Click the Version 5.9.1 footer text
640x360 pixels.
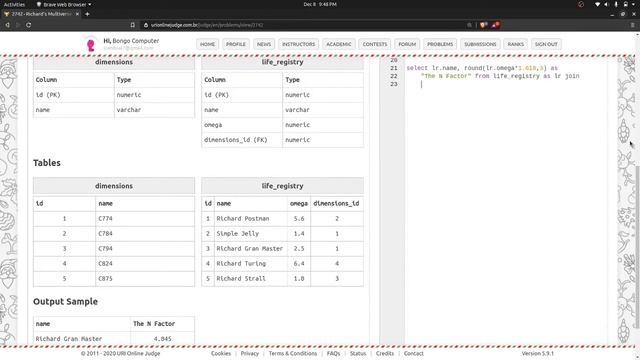point(538,353)
